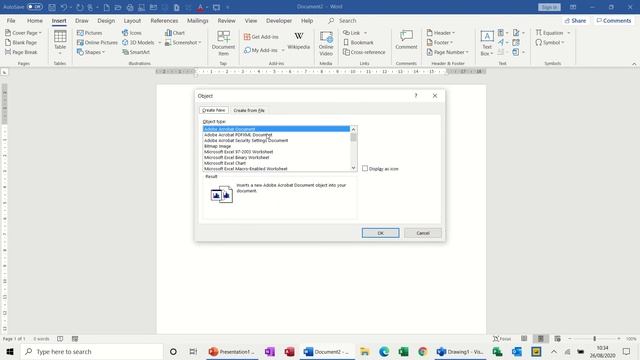The height and width of the screenshot is (360, 640).
Task: Open the Object dialog help question mark
Action: pyautogui.click(x=416, y=96)
